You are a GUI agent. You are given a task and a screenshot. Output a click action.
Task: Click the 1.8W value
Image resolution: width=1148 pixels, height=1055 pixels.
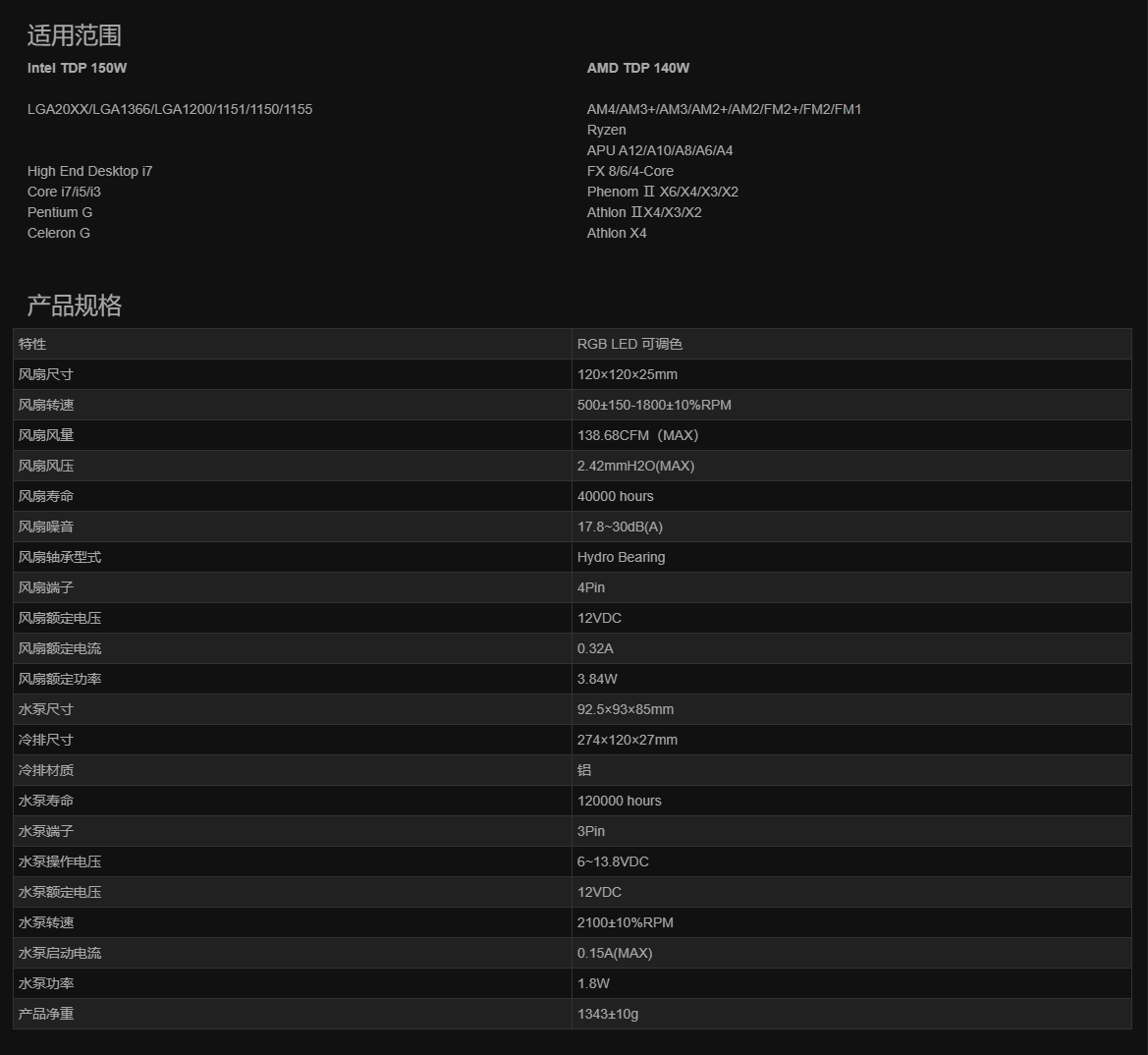tap(593, 983)
